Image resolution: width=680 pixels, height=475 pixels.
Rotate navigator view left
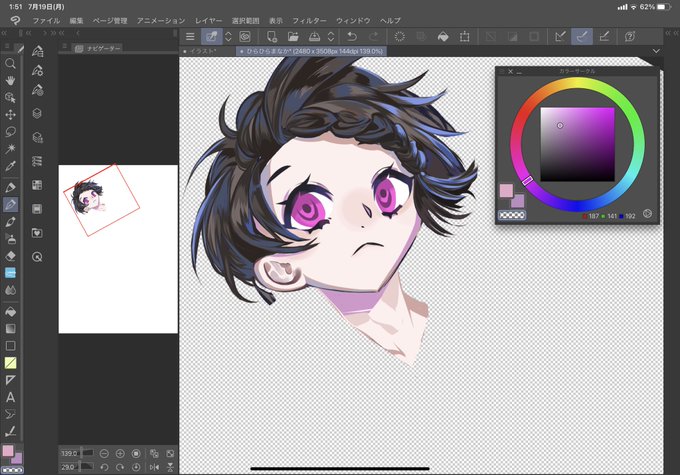pos(104,467)
